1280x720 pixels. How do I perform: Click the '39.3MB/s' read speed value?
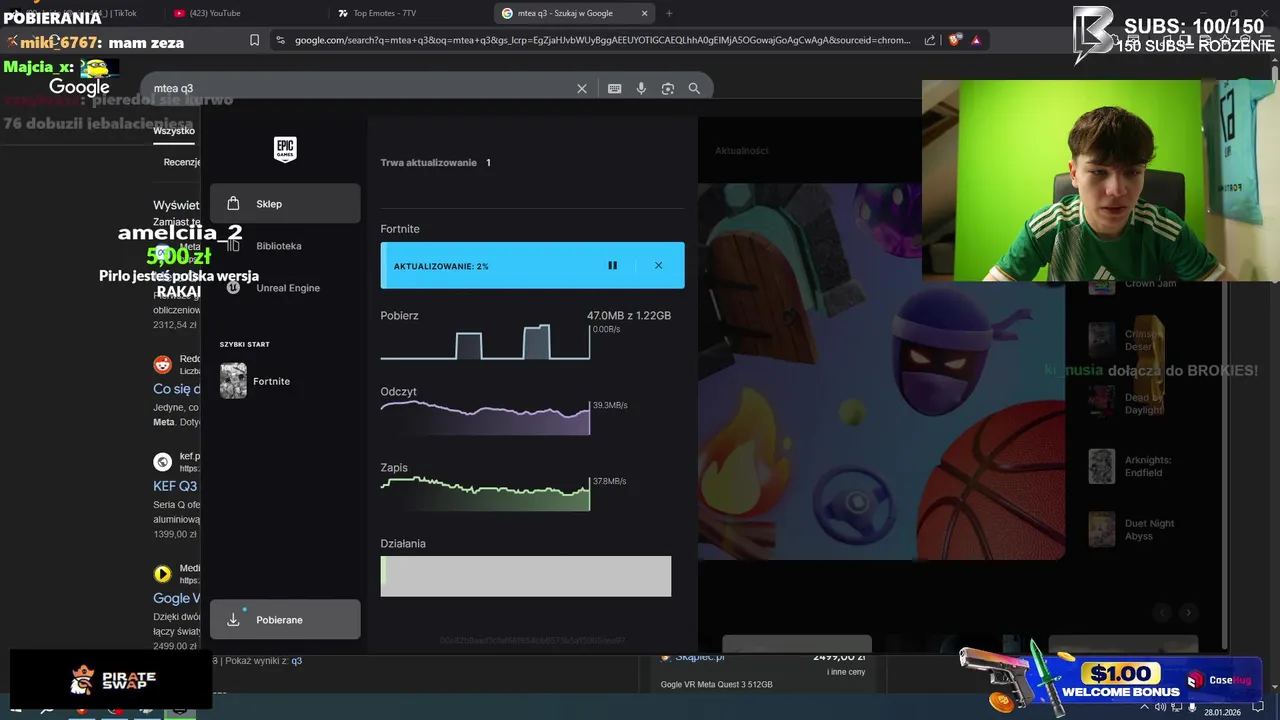tap(610, 405)
